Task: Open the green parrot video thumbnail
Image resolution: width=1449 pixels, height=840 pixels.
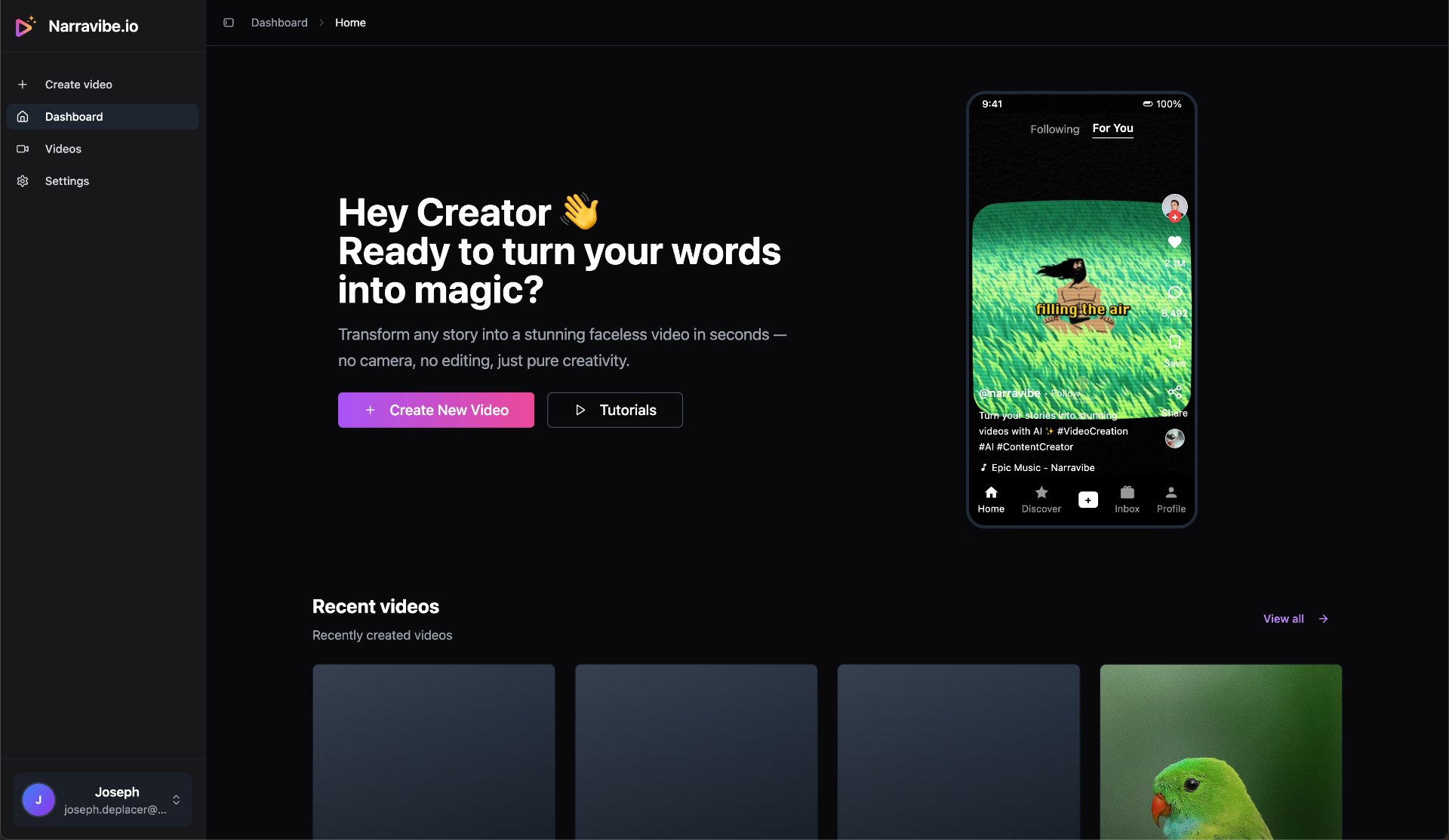Action: tap(1220, 752)
